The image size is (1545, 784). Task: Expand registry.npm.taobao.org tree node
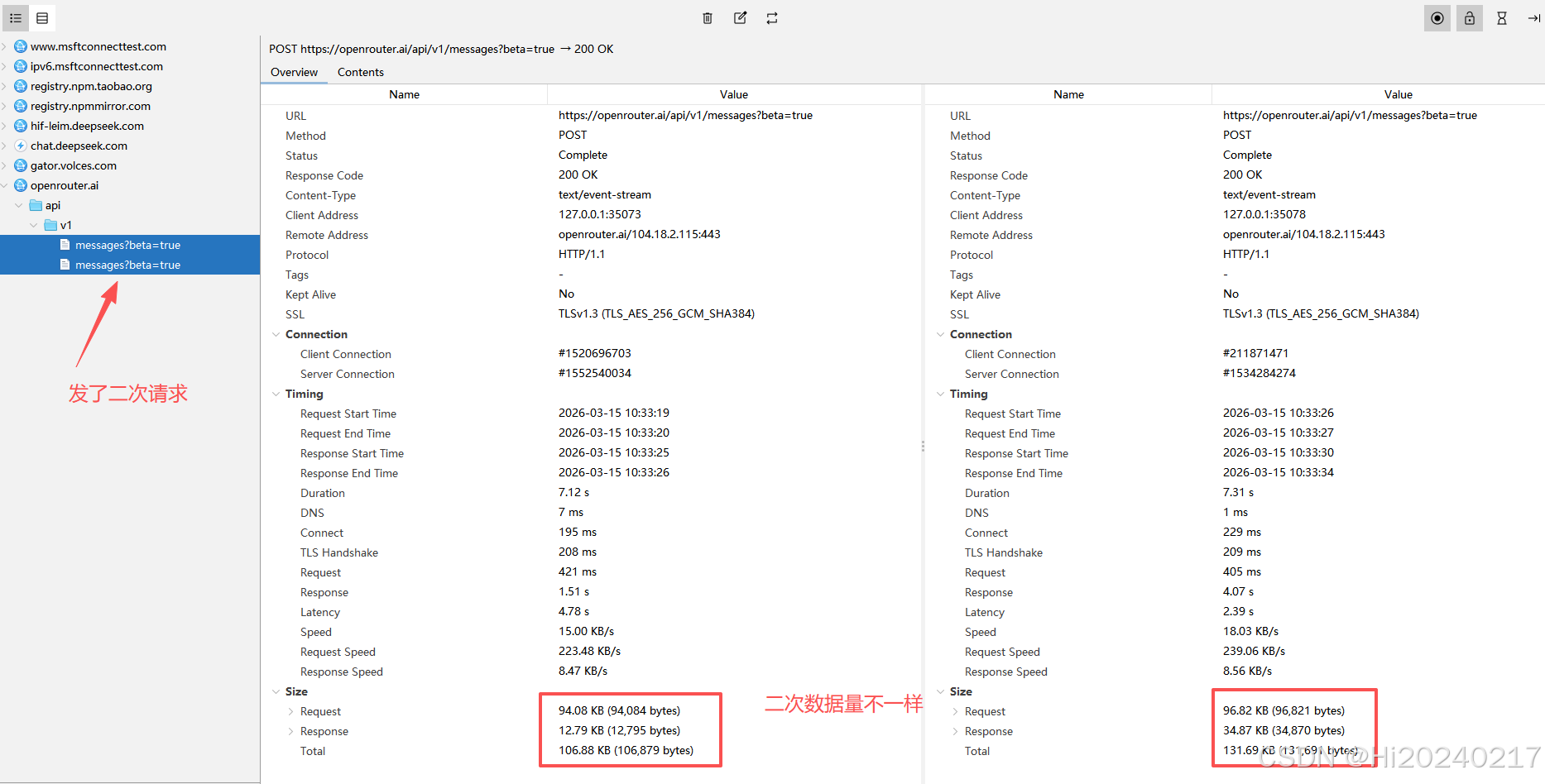click(4, 86)
